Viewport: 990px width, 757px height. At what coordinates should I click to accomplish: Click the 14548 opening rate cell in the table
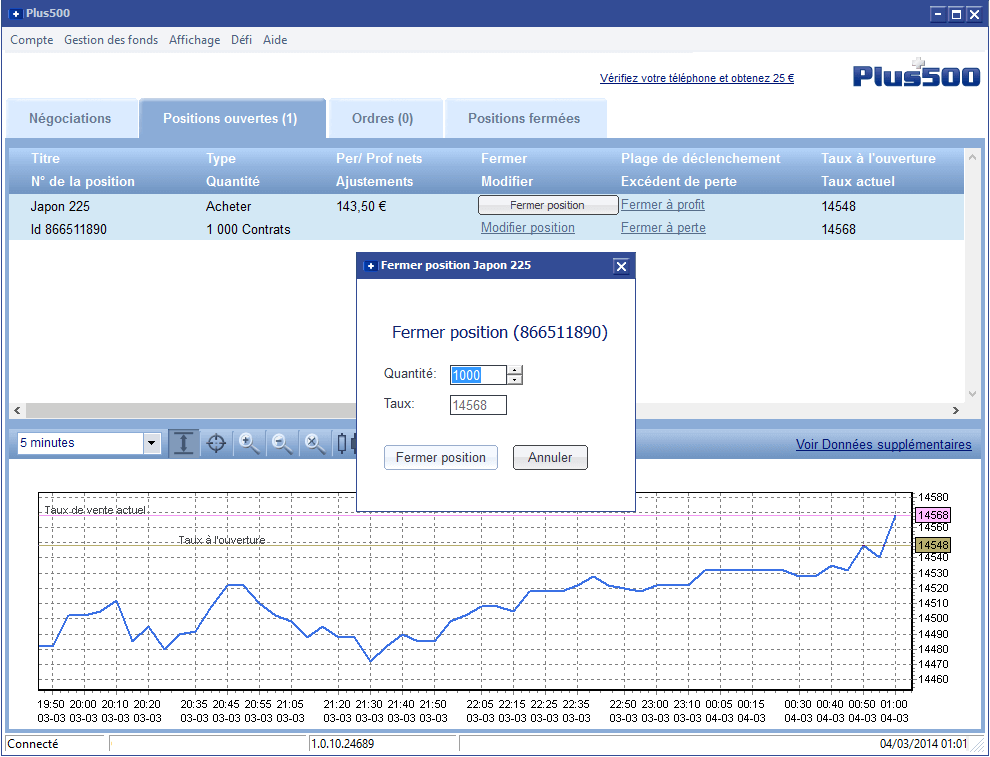[x=838, y=206]
